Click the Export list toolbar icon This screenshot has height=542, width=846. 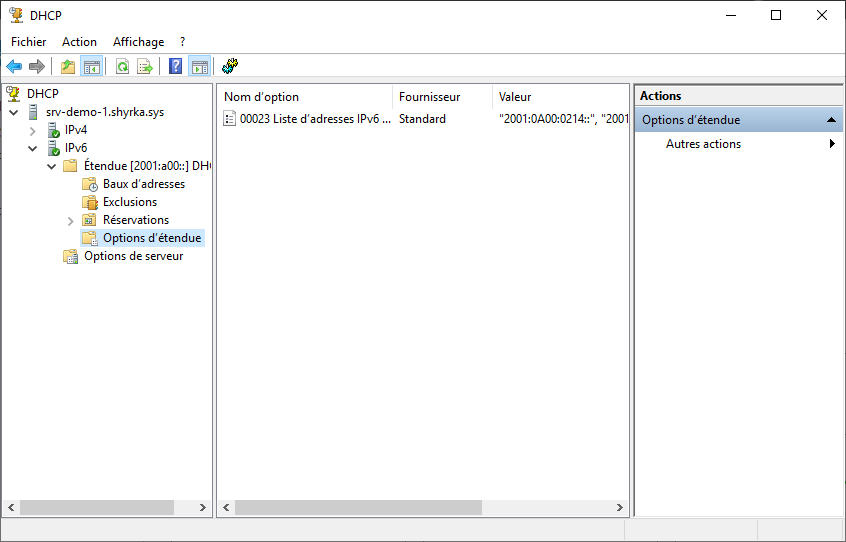coord(145,67)
